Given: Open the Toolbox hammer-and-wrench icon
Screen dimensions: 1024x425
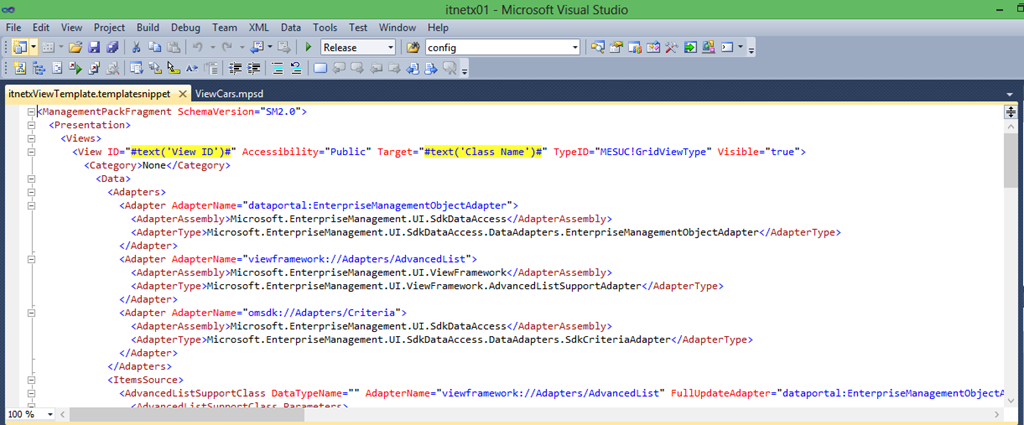Looking at the screenshot, I should pyautogui.click(x=672, y=47).
